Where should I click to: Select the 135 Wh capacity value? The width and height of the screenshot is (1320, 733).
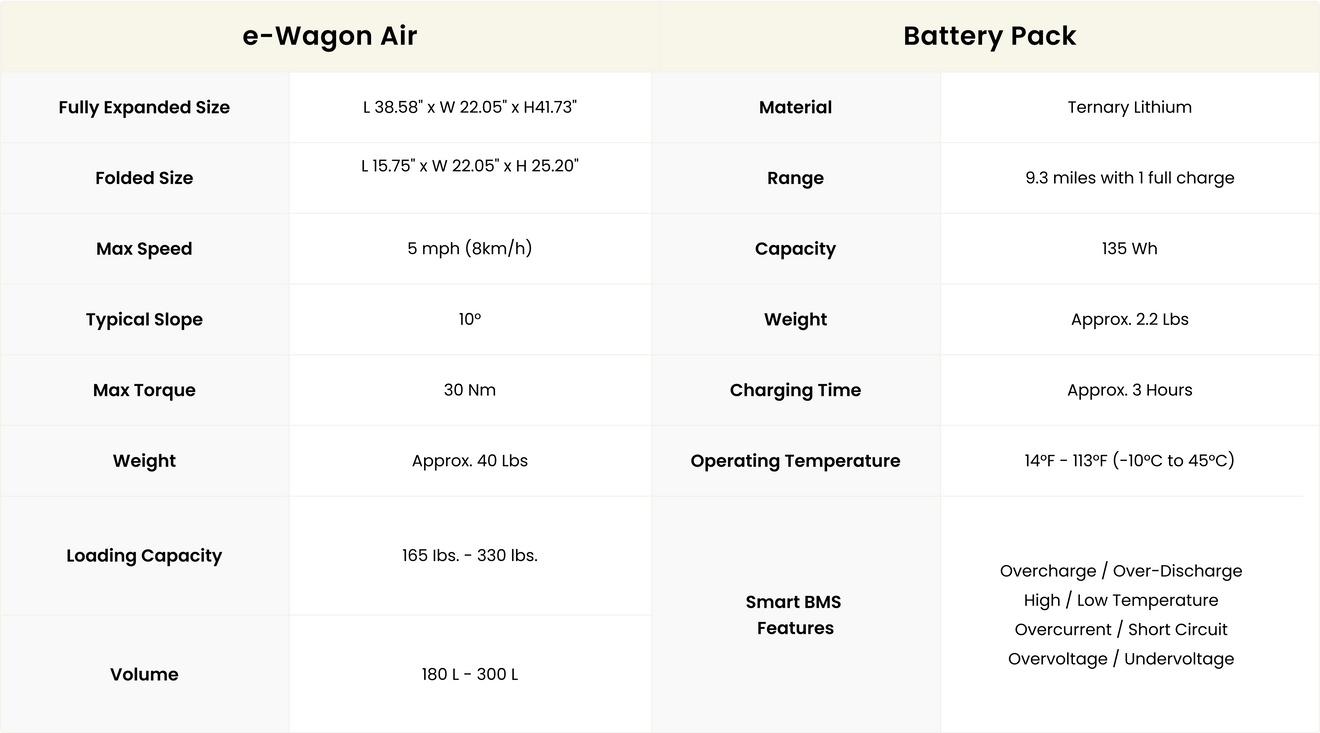click(1129, 249)
